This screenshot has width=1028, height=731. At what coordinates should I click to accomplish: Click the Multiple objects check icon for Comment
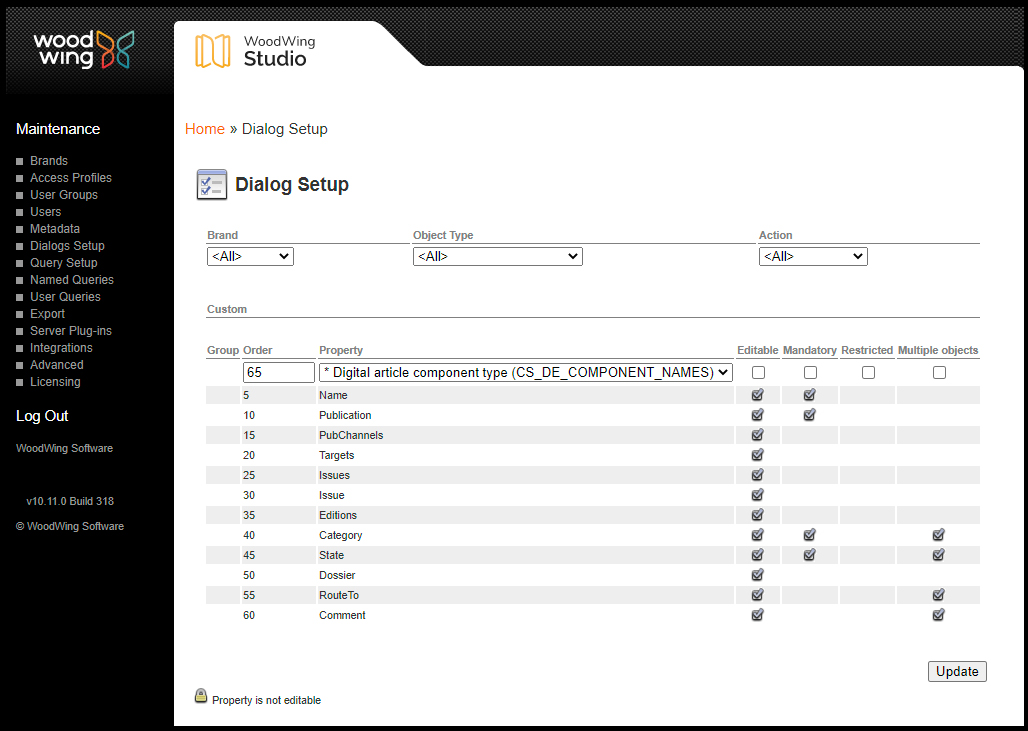939,614
